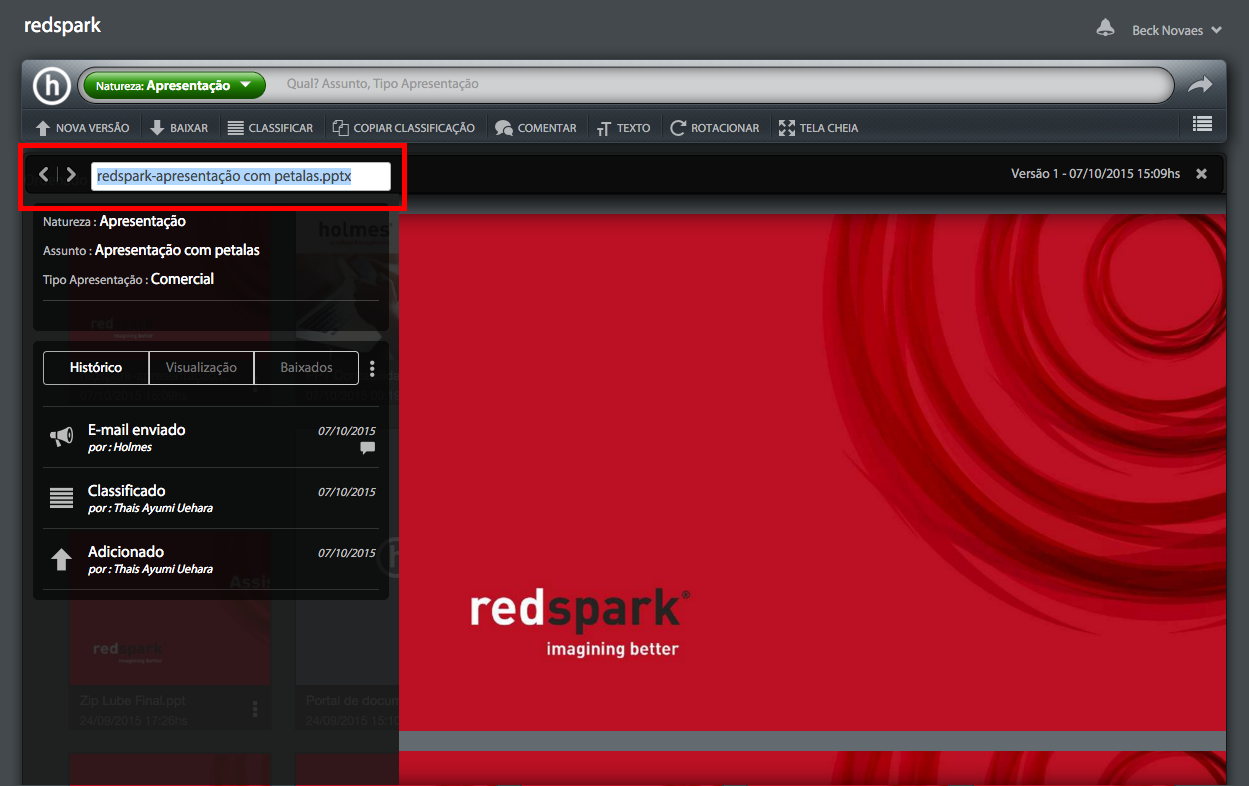Click the share arrow icon beside the search bar
The height and width of the screenshot is (786, 1249).
pyautogui.click(x=1200, y=86)
